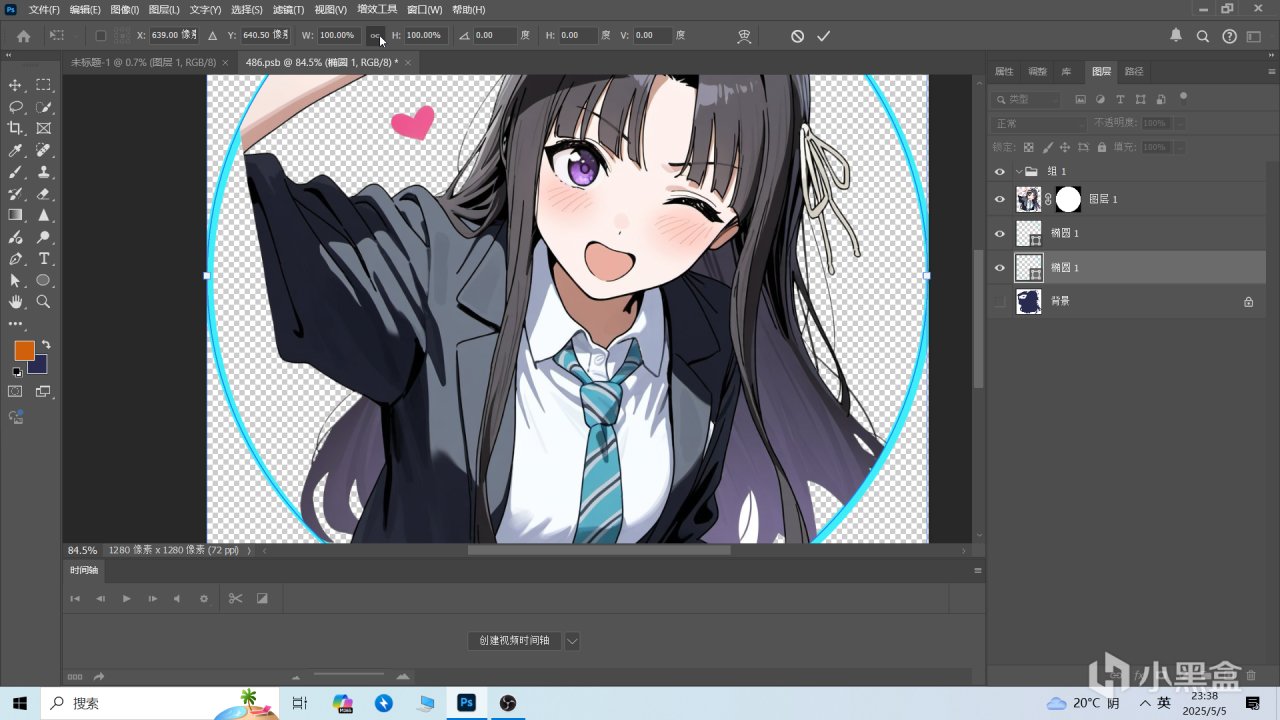Open the opacity slider dropdown arrow
The width and height of the screenshot is (1280, 720).
[x=1180, y=123]
